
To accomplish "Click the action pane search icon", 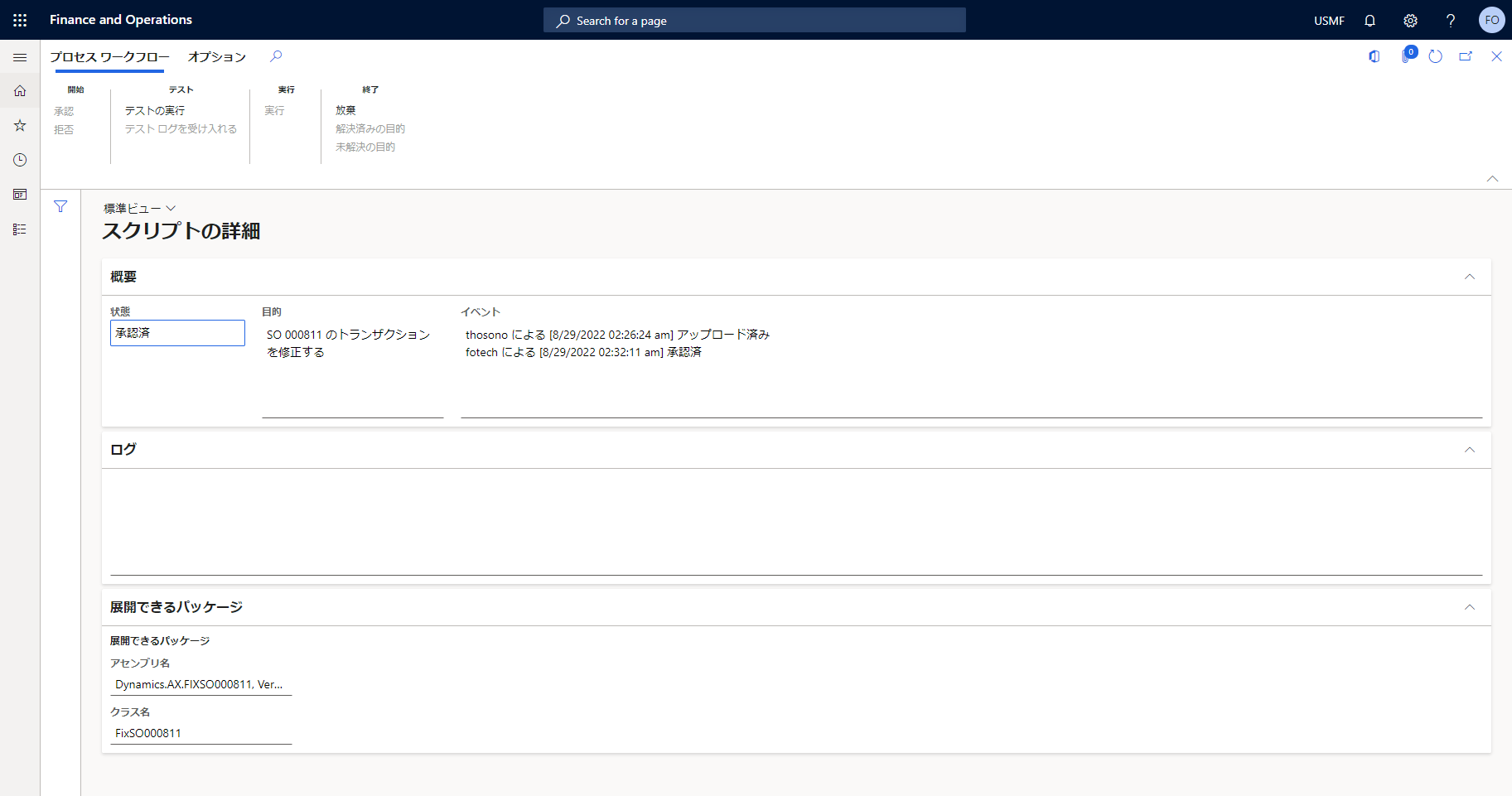I will click(276, 56).
